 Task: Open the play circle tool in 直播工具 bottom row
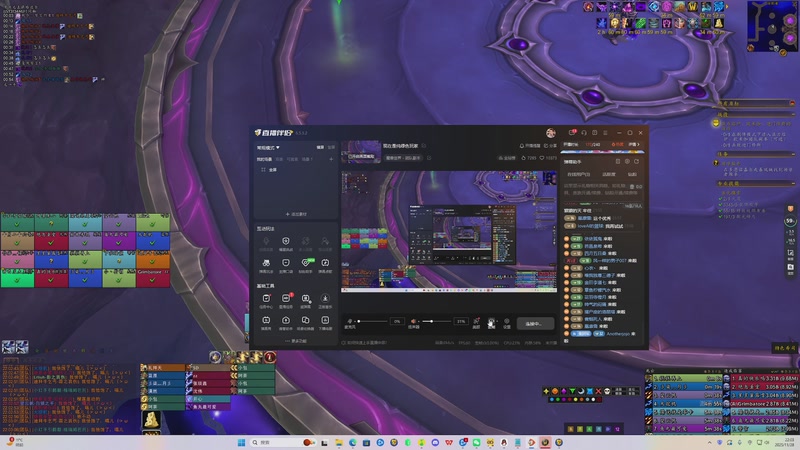coord(286,322)
